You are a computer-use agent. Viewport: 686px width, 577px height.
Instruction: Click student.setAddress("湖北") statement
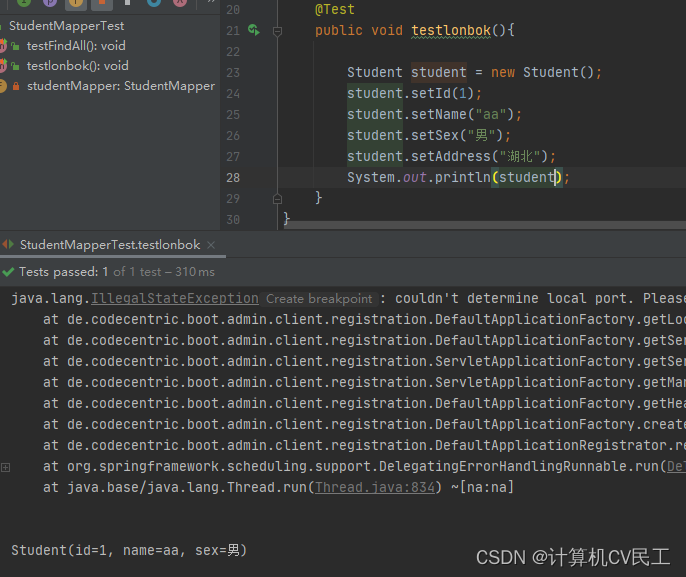coord(451,156)
